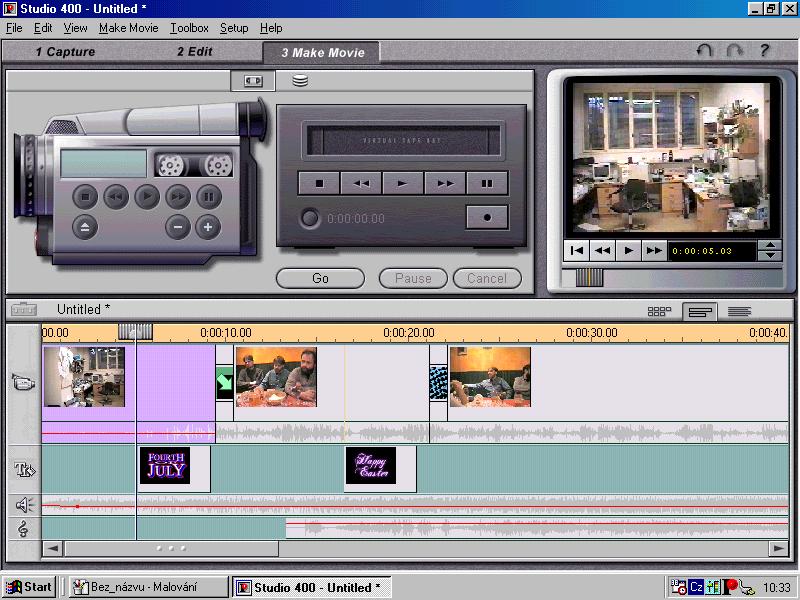Select the 3 Make Movie tab
800x600 pixels.
pos(321,53)
